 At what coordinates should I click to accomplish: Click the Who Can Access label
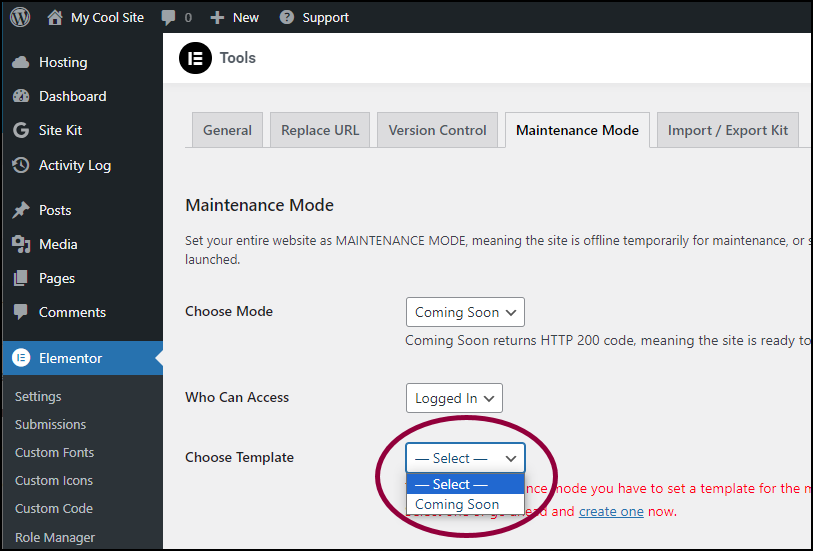click(237, 398)
